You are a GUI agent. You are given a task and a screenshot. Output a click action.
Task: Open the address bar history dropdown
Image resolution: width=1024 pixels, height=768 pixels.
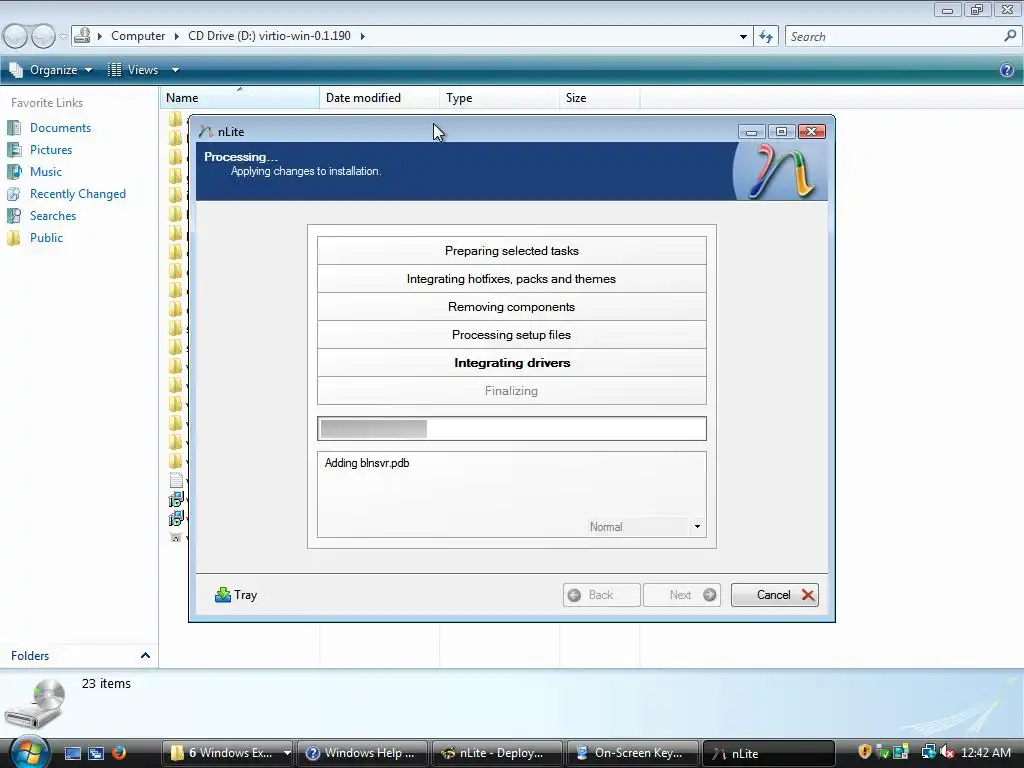[743, 37]
